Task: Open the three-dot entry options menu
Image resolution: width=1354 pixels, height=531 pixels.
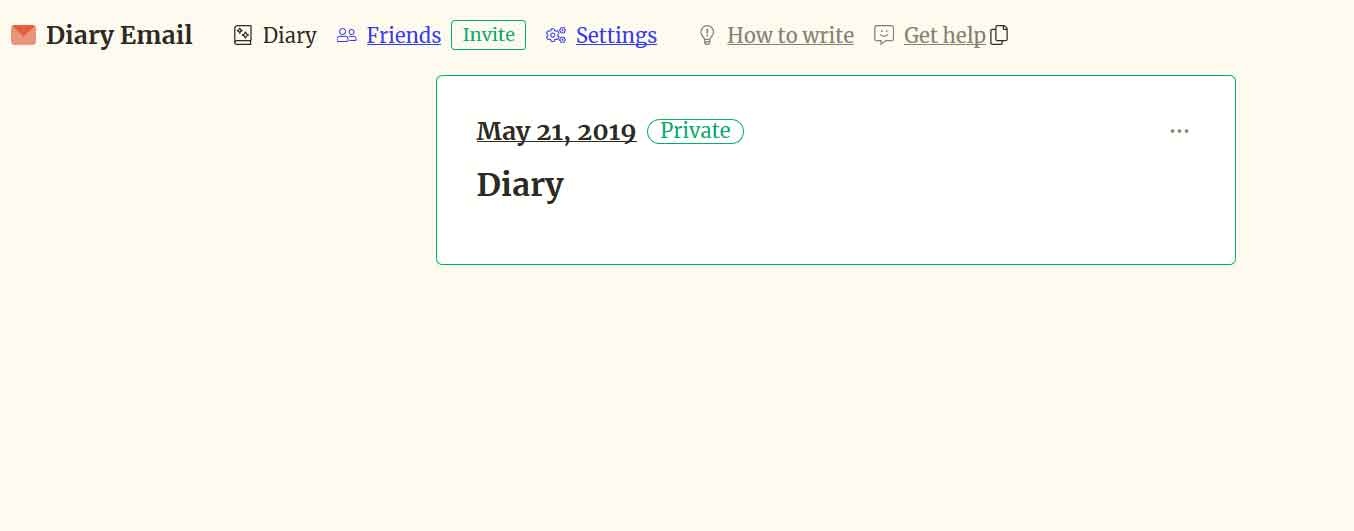Action: 1179,131
